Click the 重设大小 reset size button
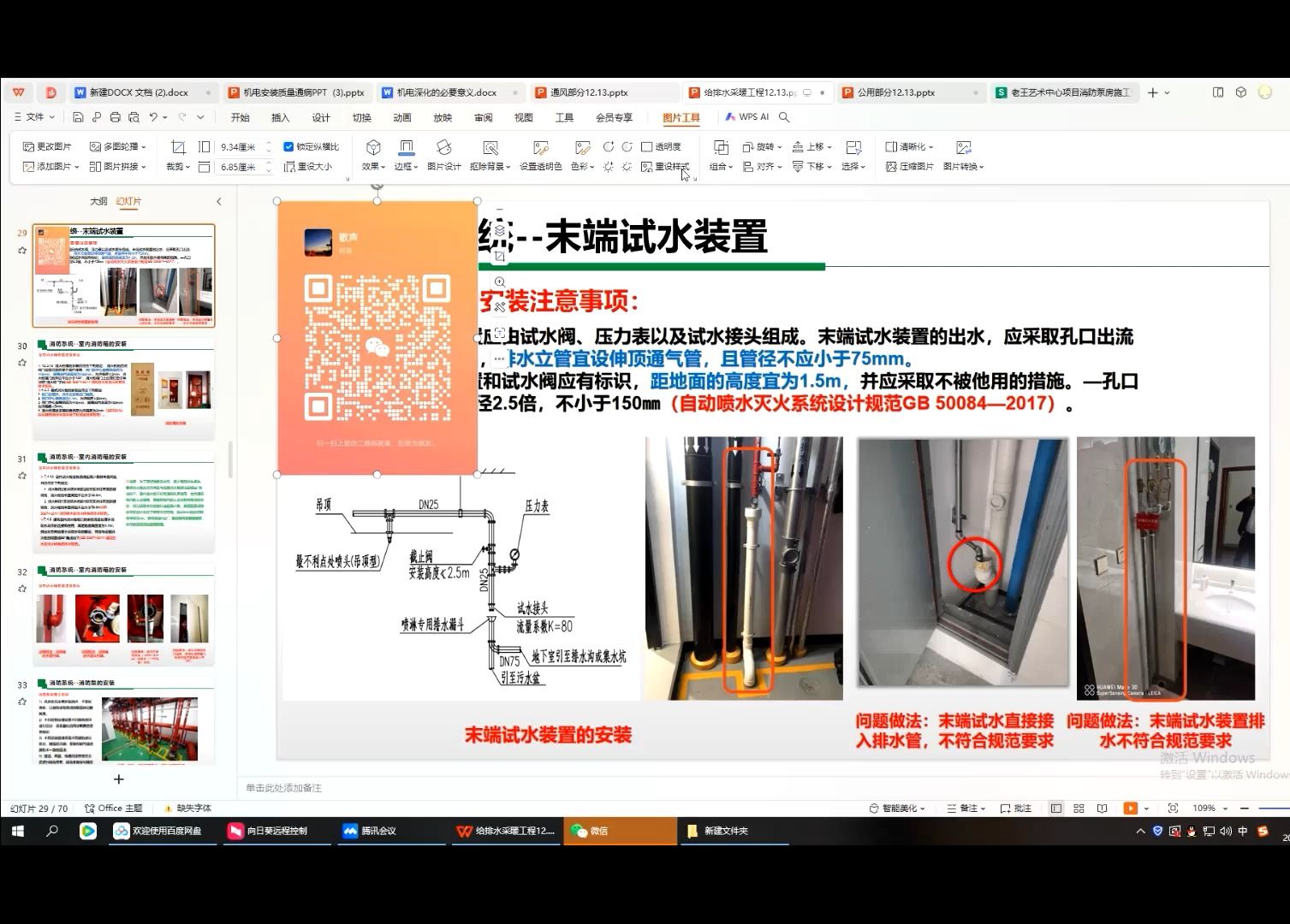1290x924 pixels. [x=308, y=167]
